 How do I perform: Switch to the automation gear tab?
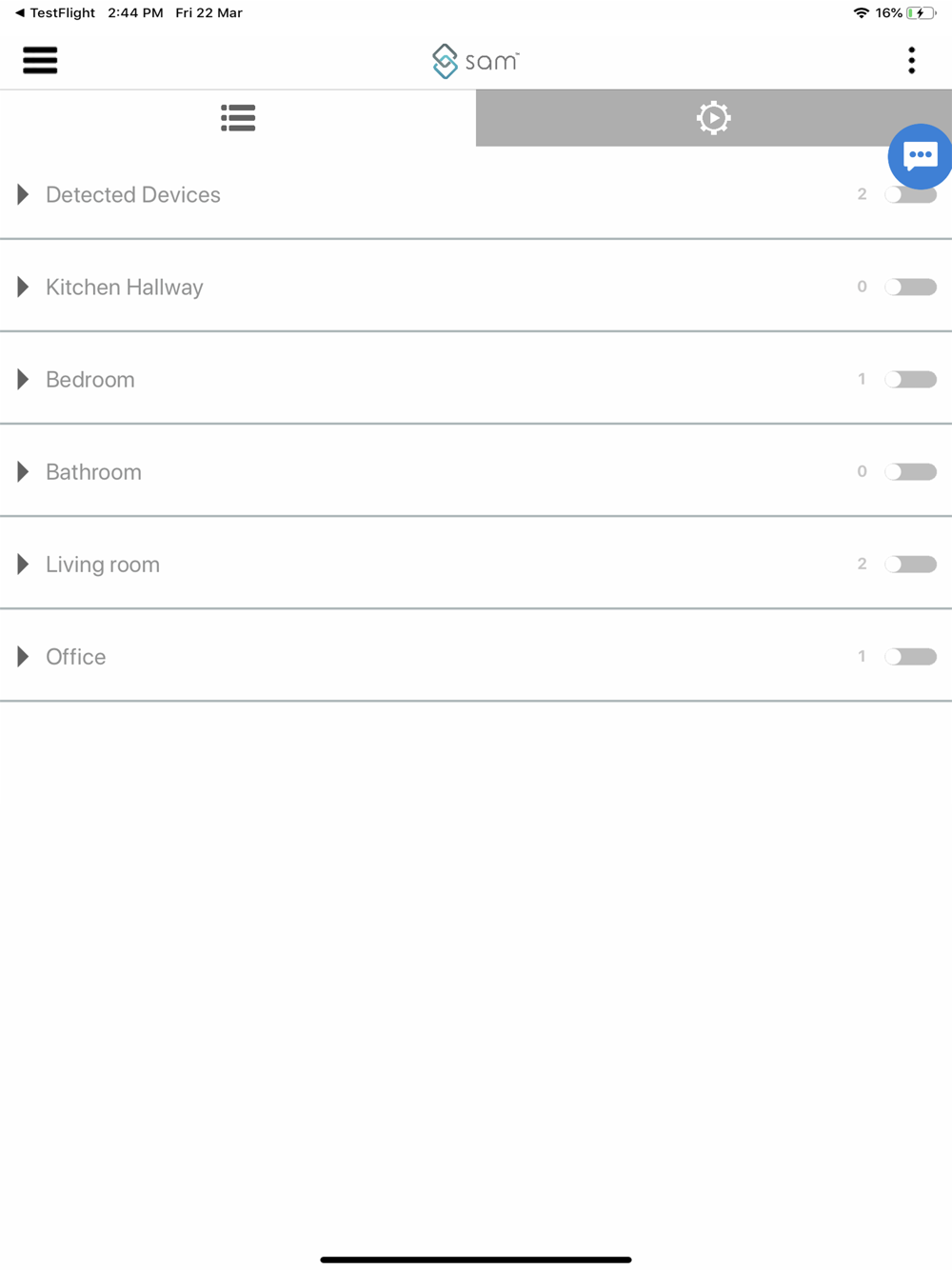coord(714,118)
